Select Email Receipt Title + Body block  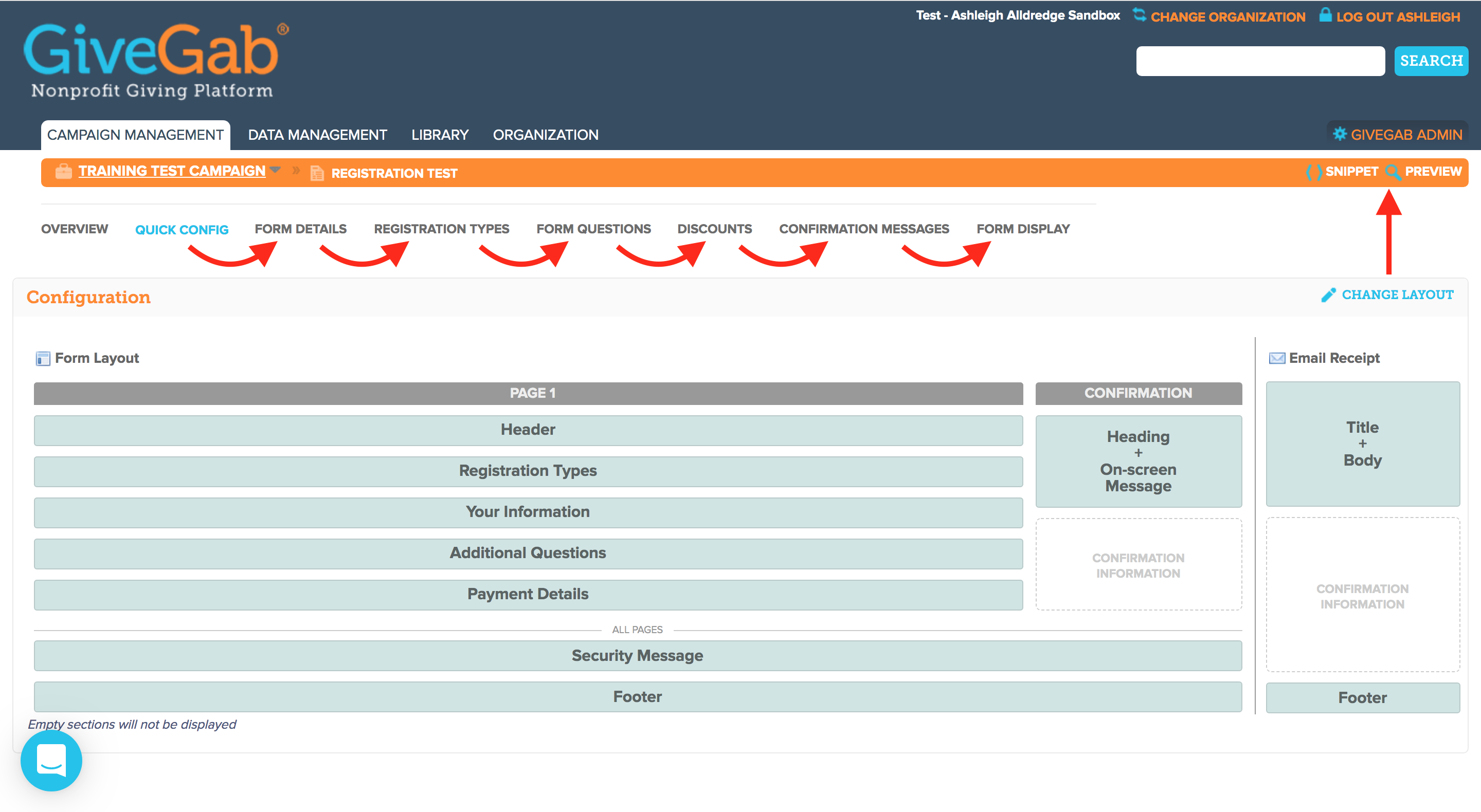(x=1363, y=444)
